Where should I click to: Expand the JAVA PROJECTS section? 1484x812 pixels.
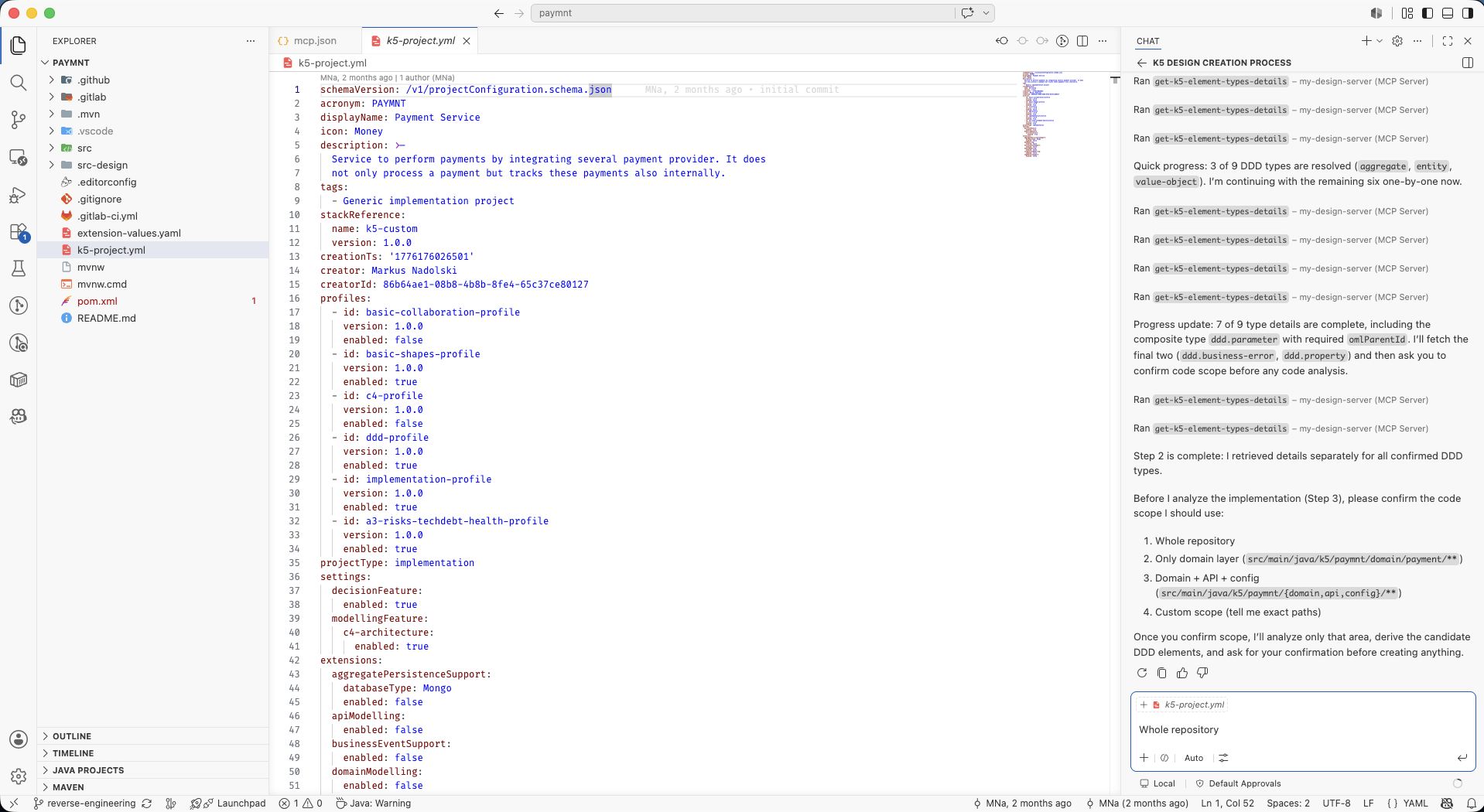[x=152, y=770]
